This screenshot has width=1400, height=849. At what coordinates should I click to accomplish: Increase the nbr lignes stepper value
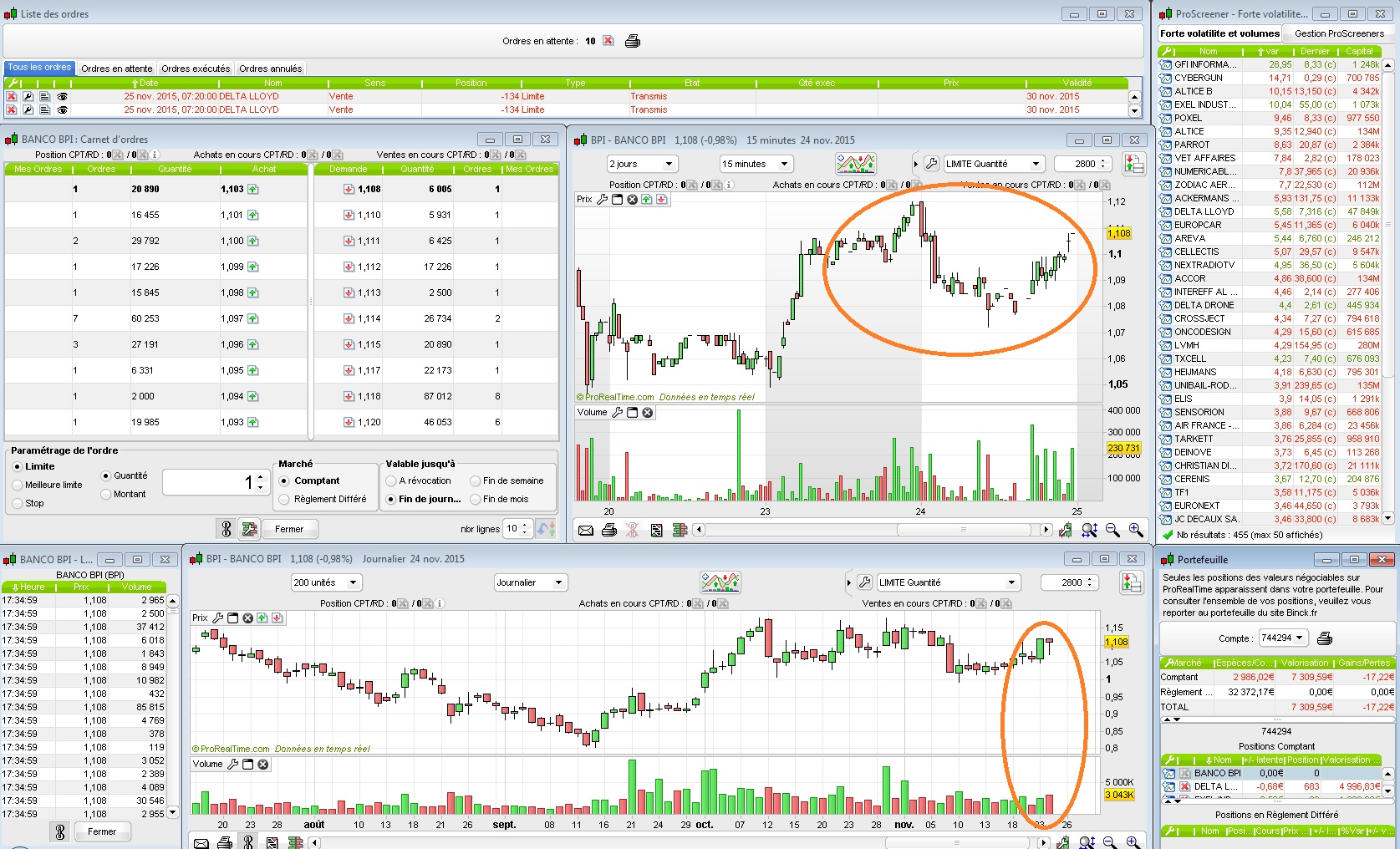pyautogui.click(x=525, y=525)
